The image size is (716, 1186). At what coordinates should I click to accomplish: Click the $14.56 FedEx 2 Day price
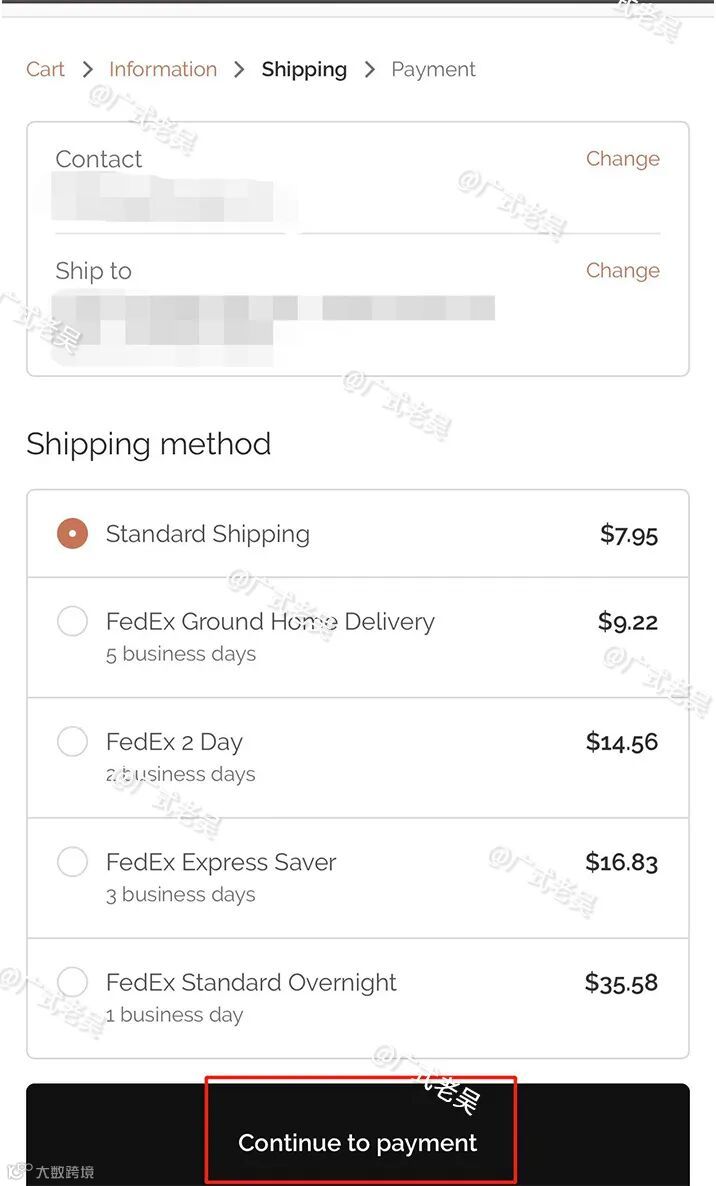pyautogui.click(x=622, y=742)
